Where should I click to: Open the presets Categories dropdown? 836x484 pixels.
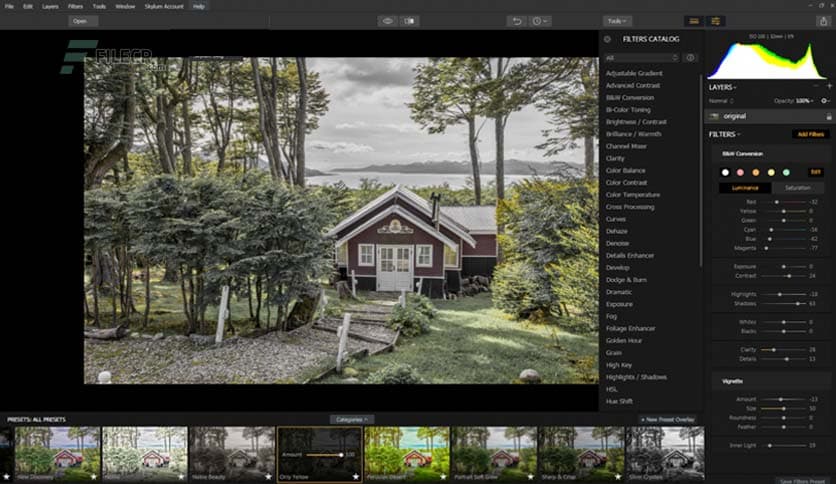pyautogui.click(x=352, y=420)
